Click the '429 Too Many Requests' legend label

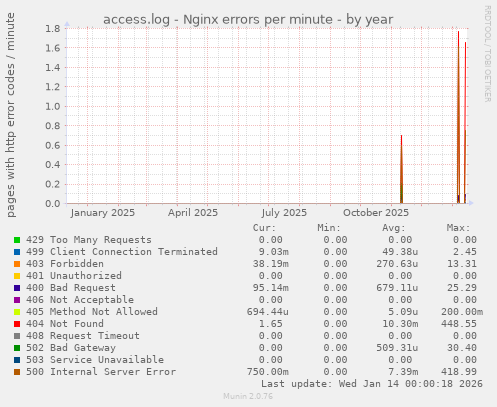coord(89,240)
